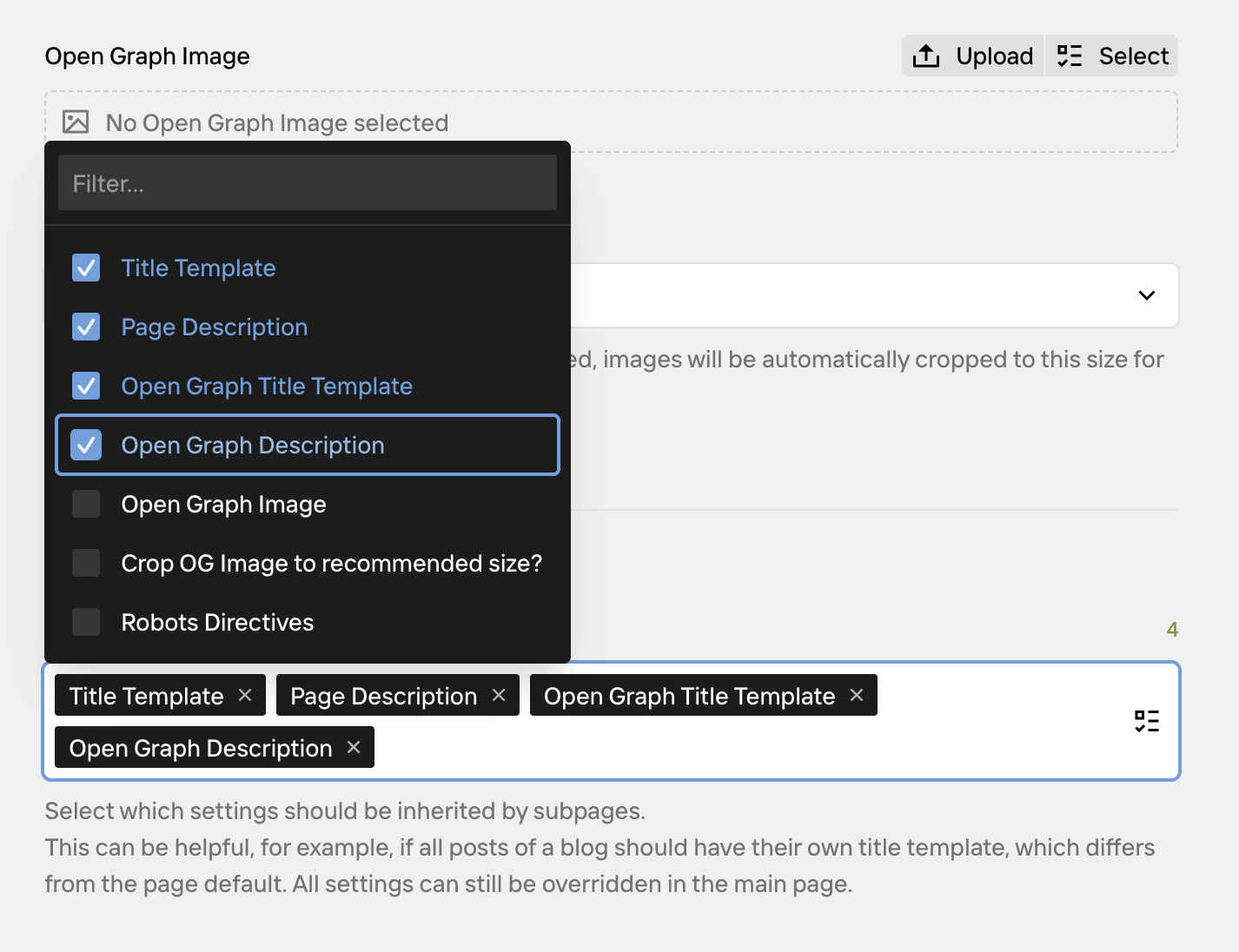Viewport: 1239px width, 952px height.
Task: Remove the Page Description tag
Action: click(499, 695)
